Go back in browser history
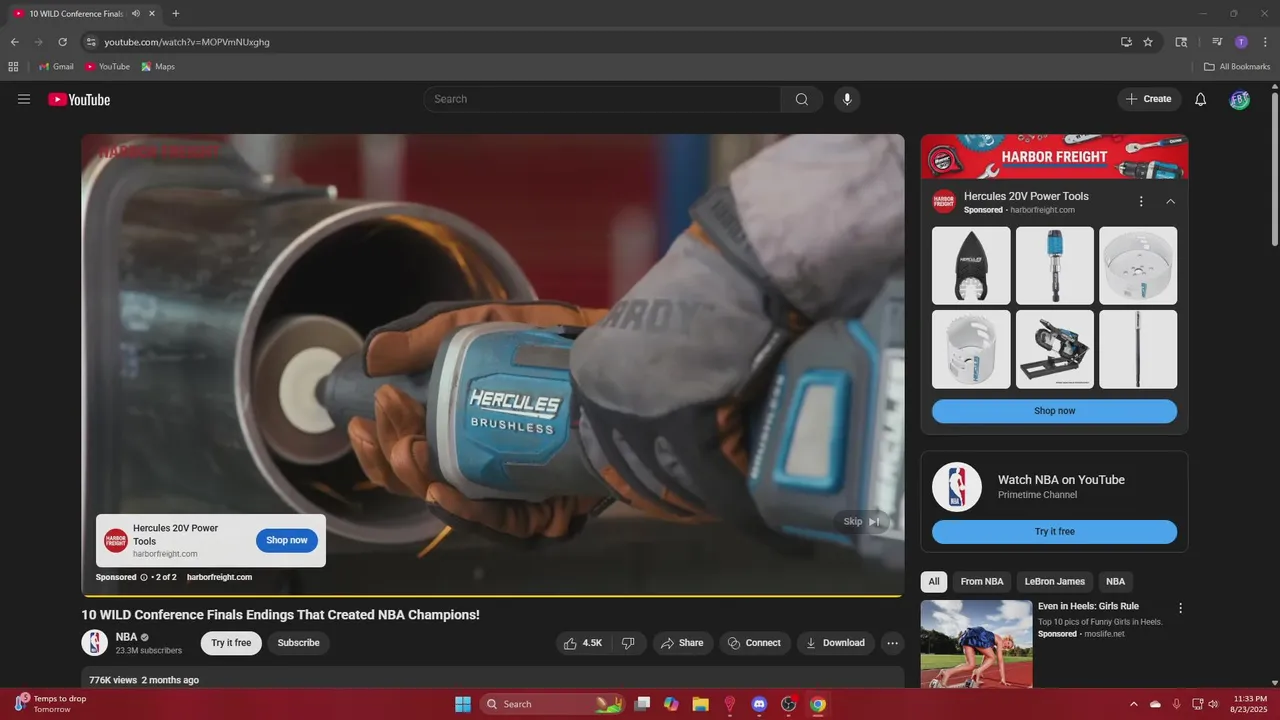The width and height of the screenshot is (1280, 720). (x=14, y=42)
